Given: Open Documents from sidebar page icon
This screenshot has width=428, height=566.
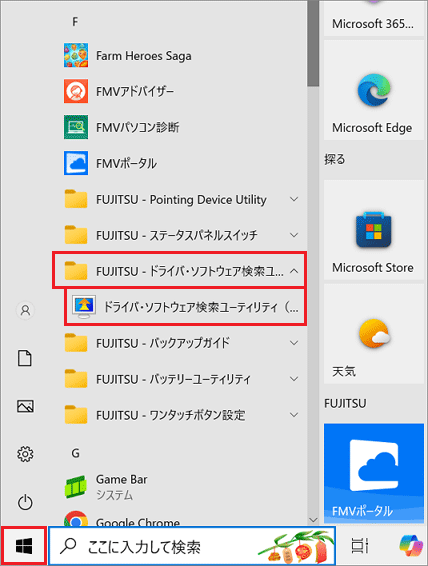Looking at the screenshot, I should [25, 358].
